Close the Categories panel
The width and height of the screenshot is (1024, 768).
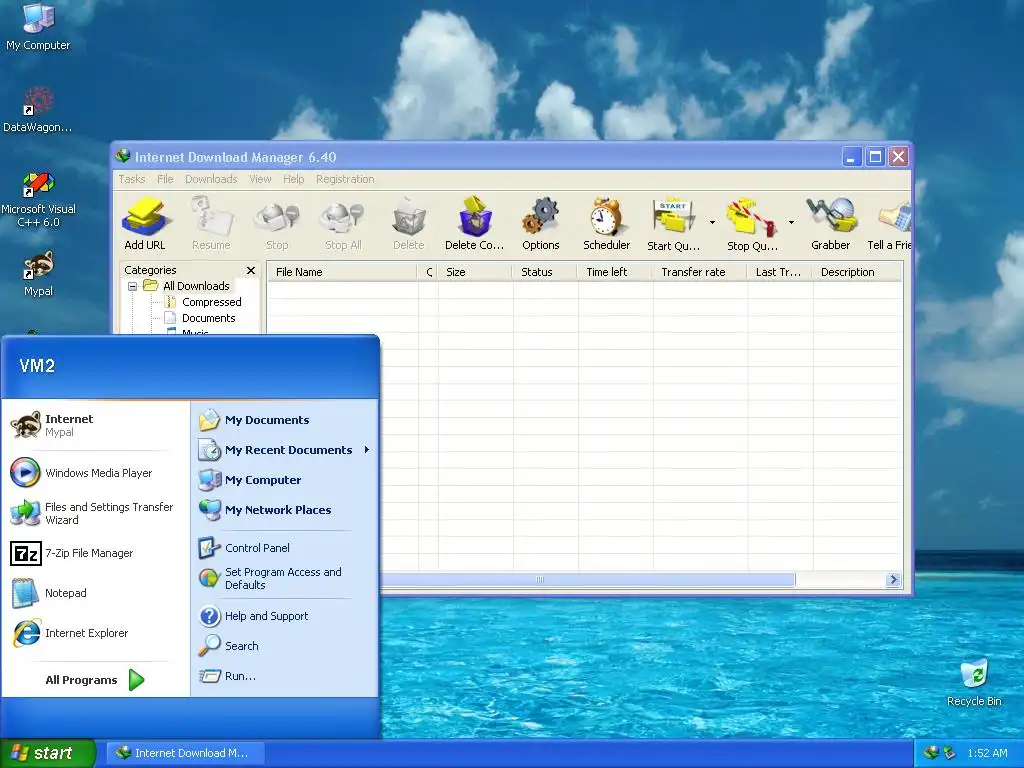coord(251,270)
